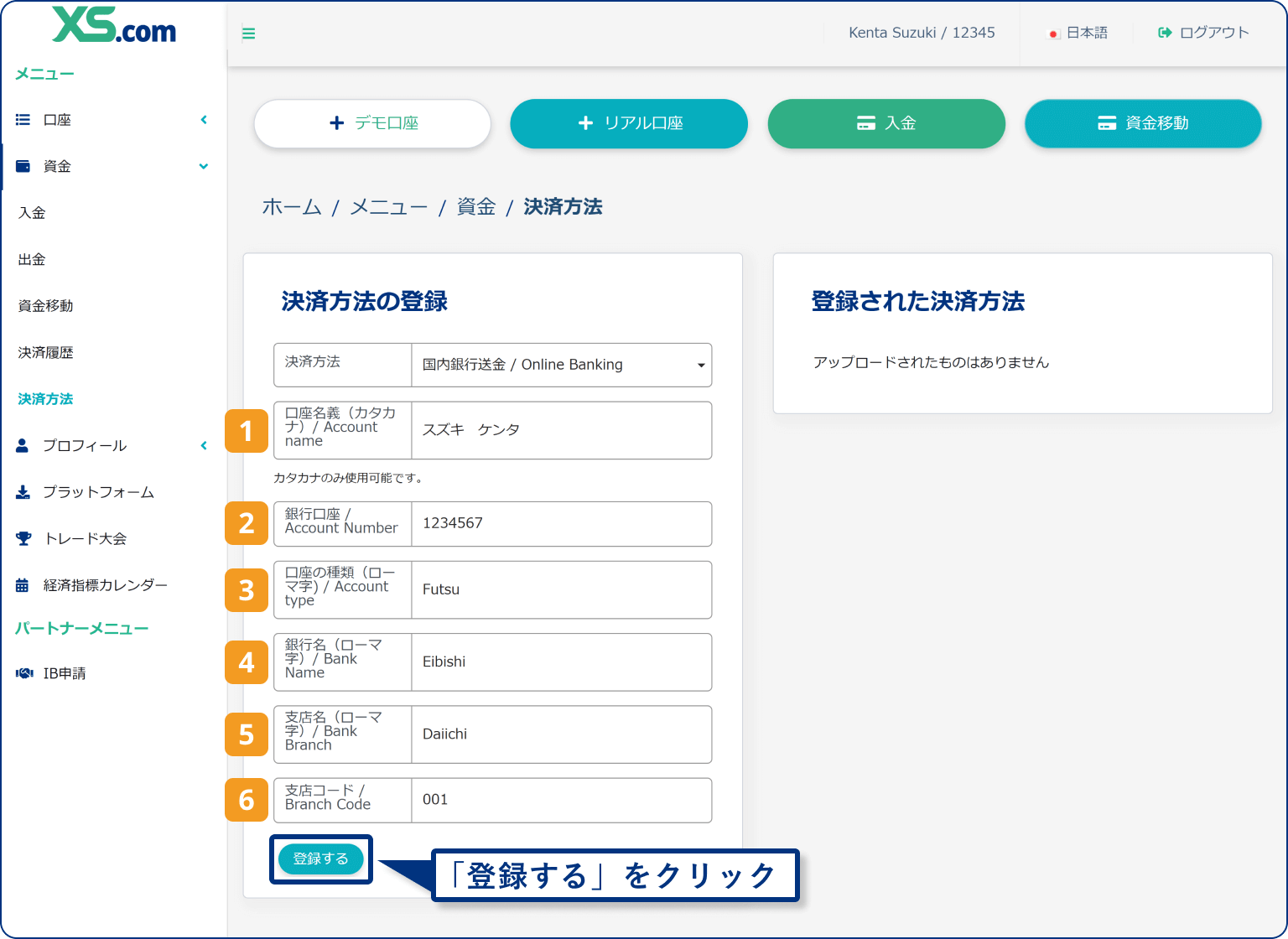Click the 決済方法の登録 heading
This screenshot has height=939, width=1288.
(x=365, y=301)
